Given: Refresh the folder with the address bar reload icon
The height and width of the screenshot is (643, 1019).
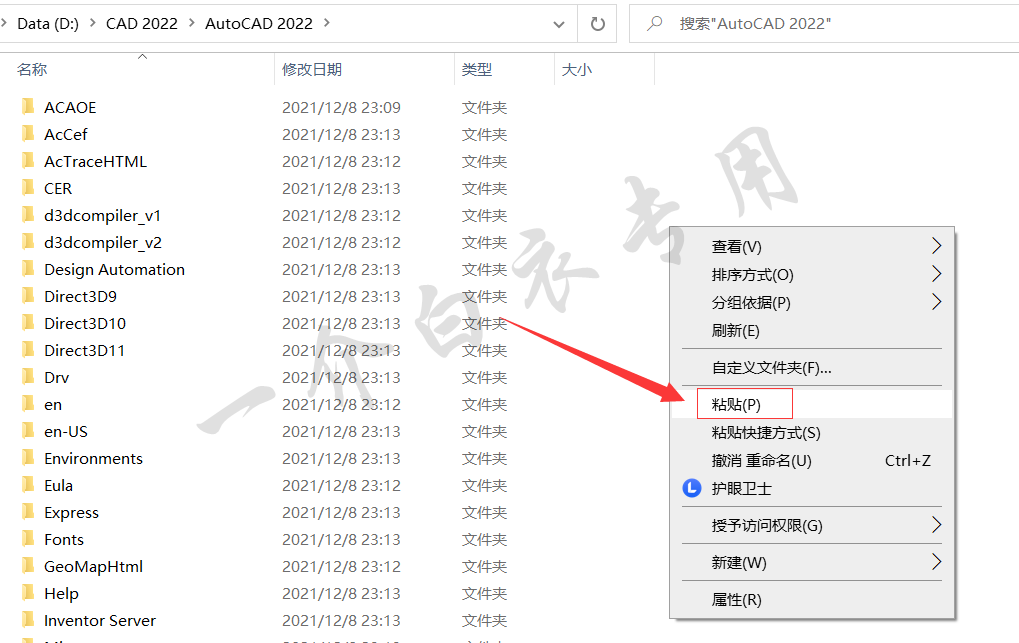Looking at the screenshot, I should [597, 24].
